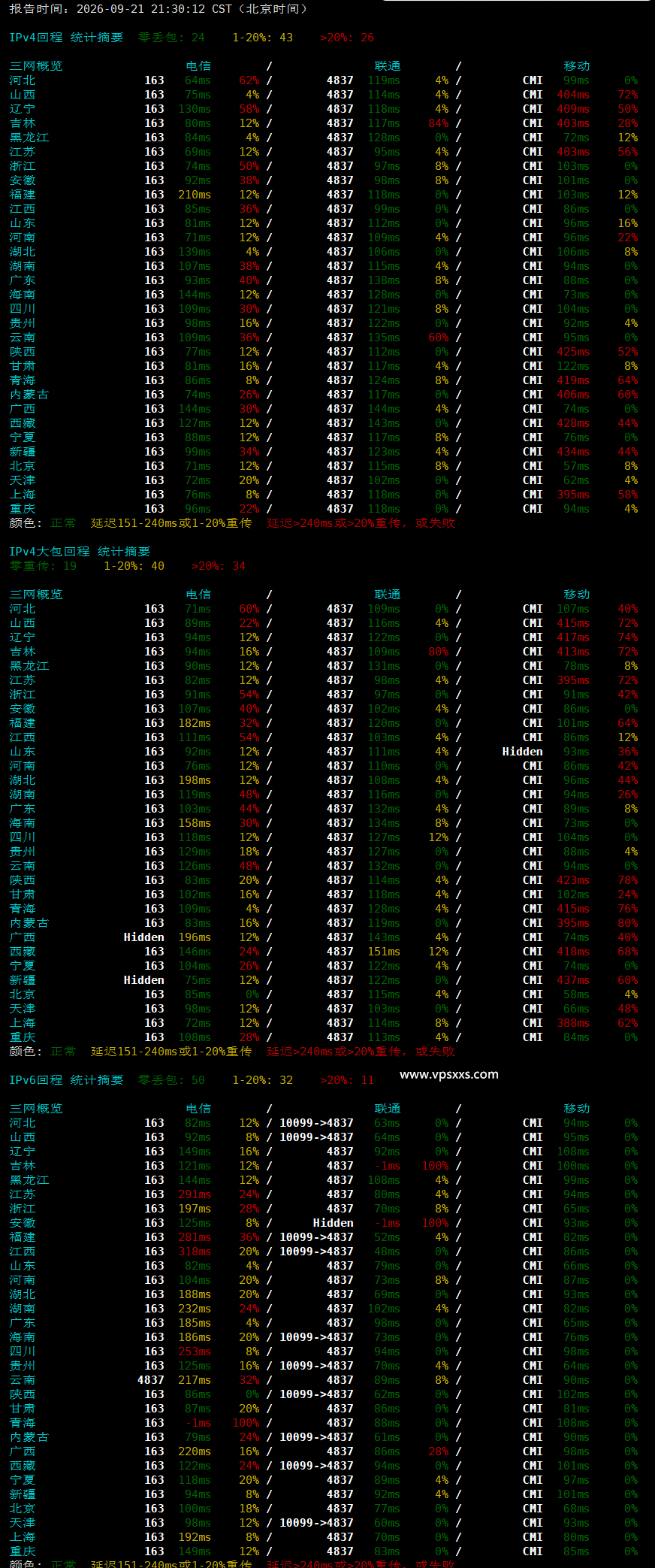Image resolution: width=655 pixels, height=1568 pixels.
Task: Click 电信 100% loss in IPv6回程 青海 row
Action: coord(246,1423)
